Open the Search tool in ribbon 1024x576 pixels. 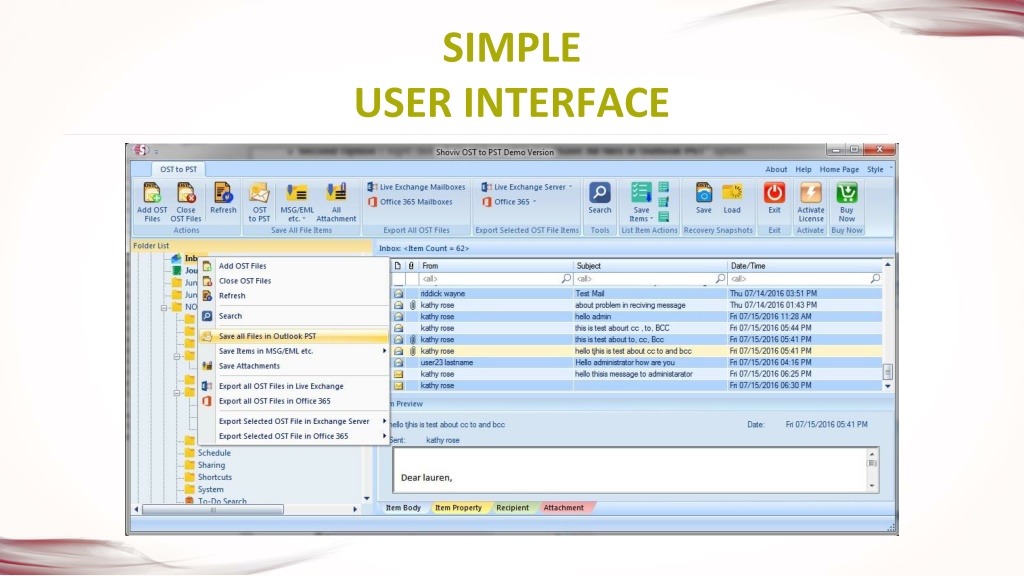coord(600,198)
